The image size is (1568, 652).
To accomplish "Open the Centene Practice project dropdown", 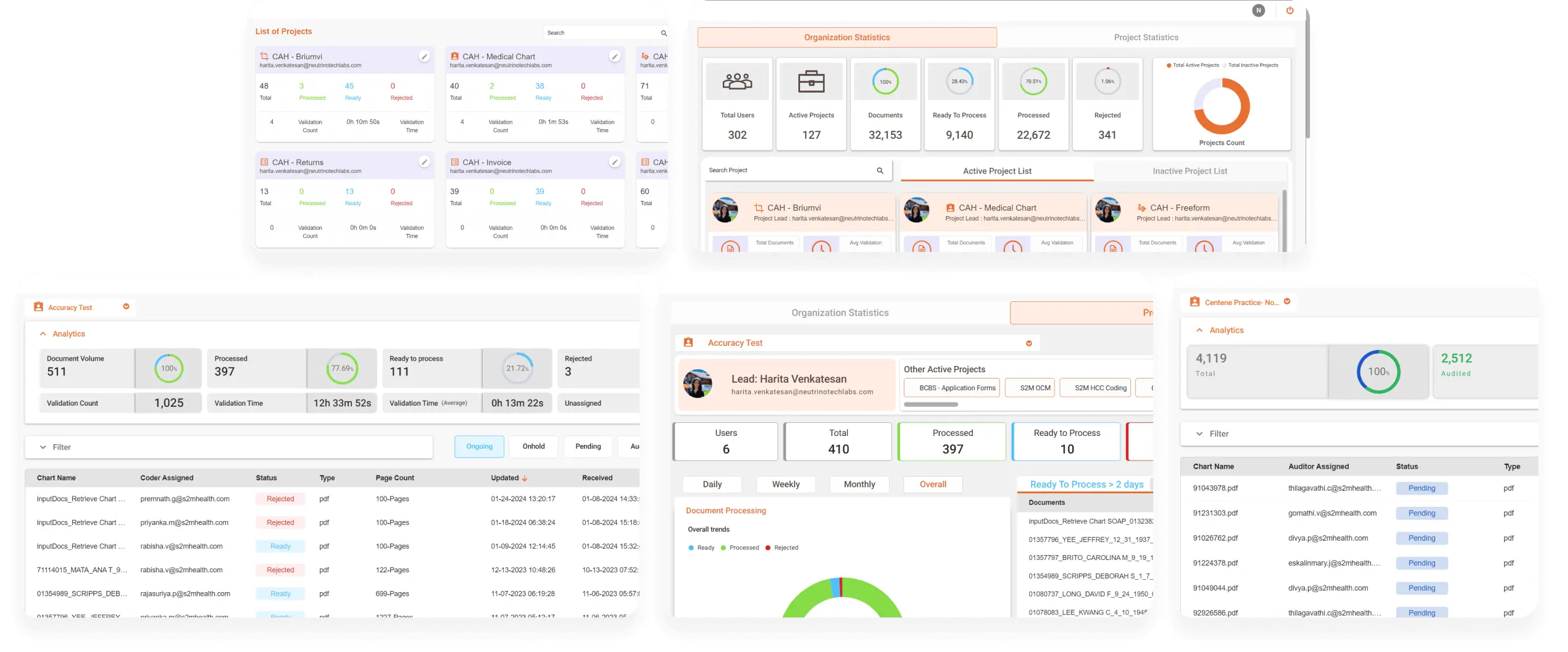I will 1287,302.
